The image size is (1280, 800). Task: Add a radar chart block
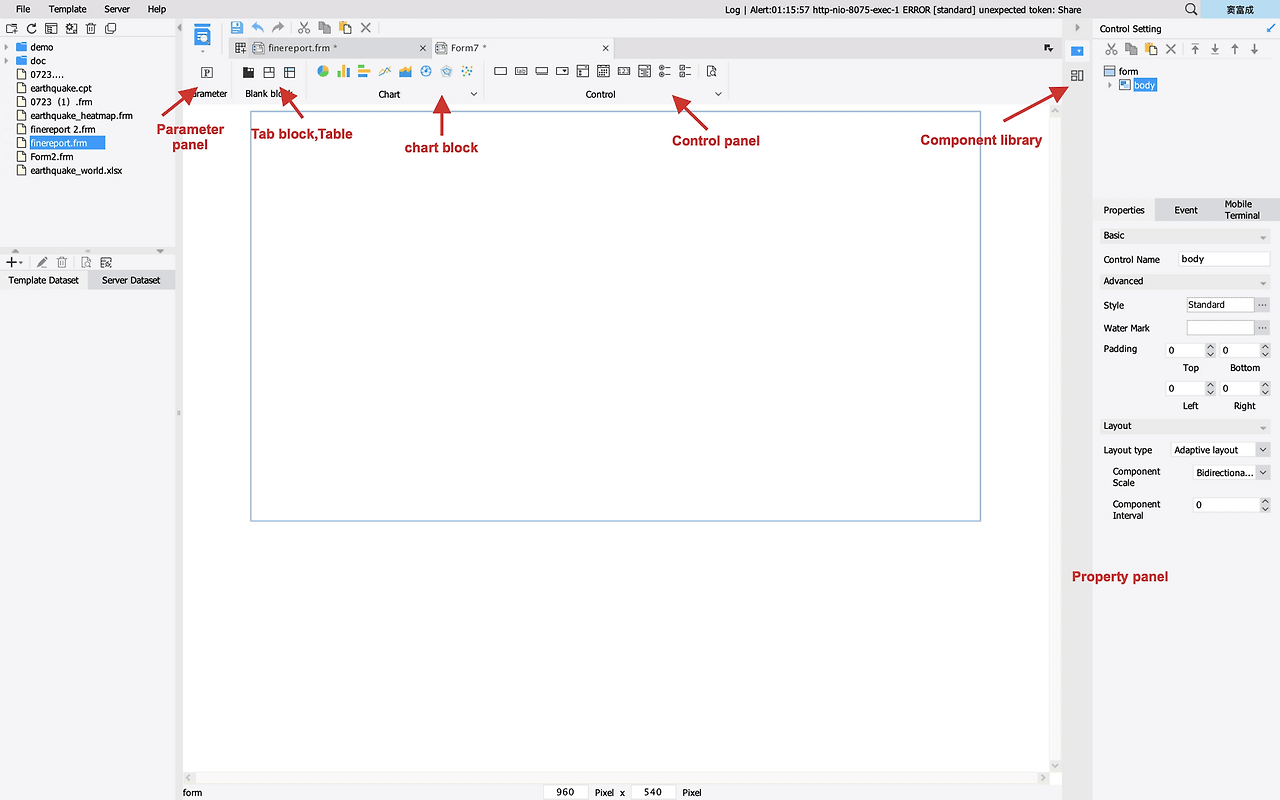click(x=447, y=71)
